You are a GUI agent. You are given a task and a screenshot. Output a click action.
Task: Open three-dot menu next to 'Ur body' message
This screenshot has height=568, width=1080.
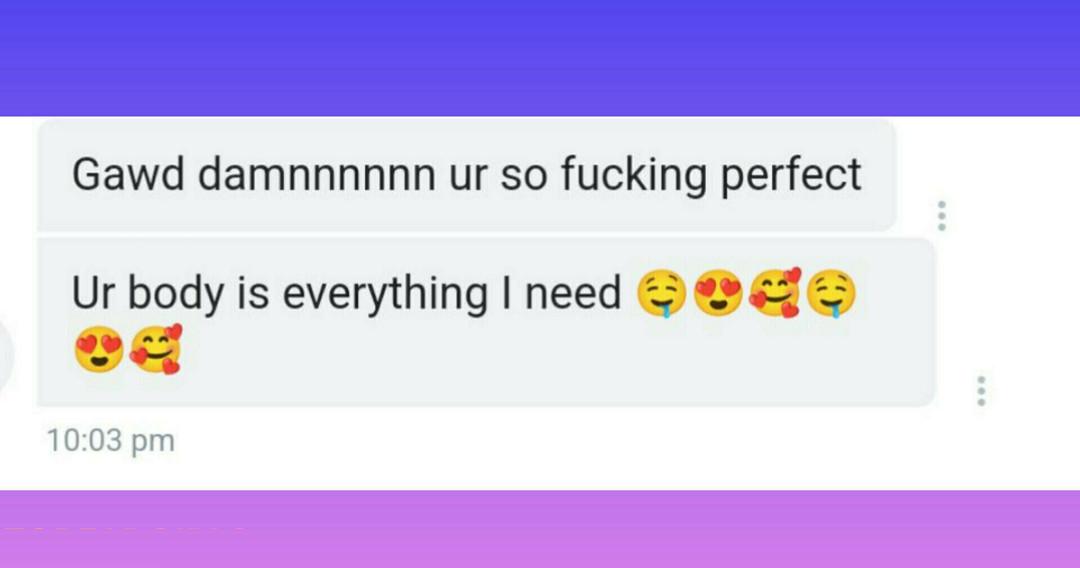[982, 390]
